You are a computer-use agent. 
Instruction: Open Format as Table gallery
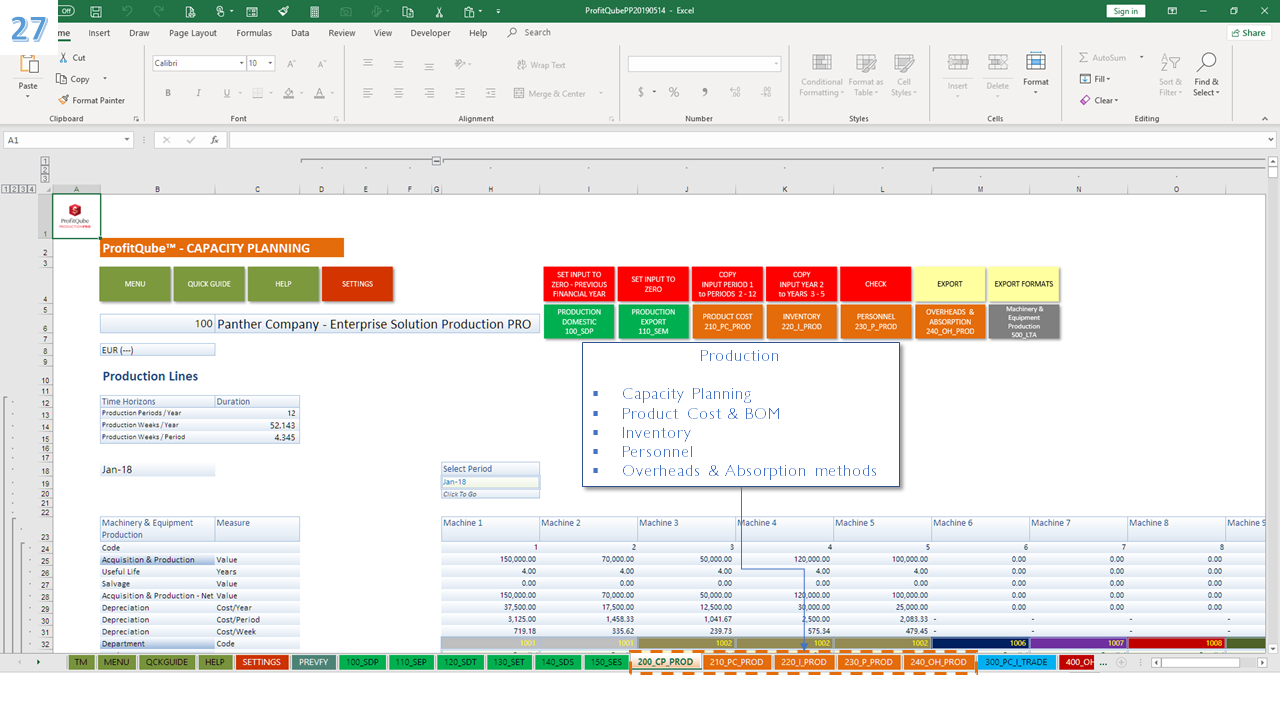point(865,75)
